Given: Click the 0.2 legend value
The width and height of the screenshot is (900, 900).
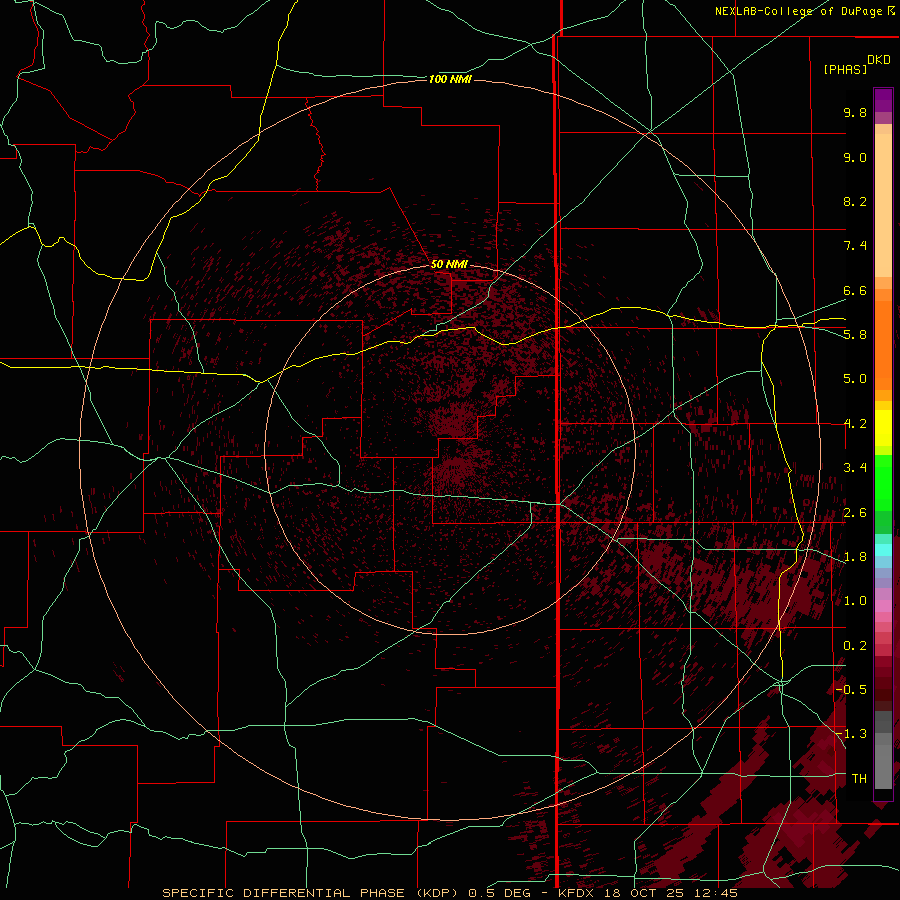Looking at the screenshot, I should pos(855,646).
